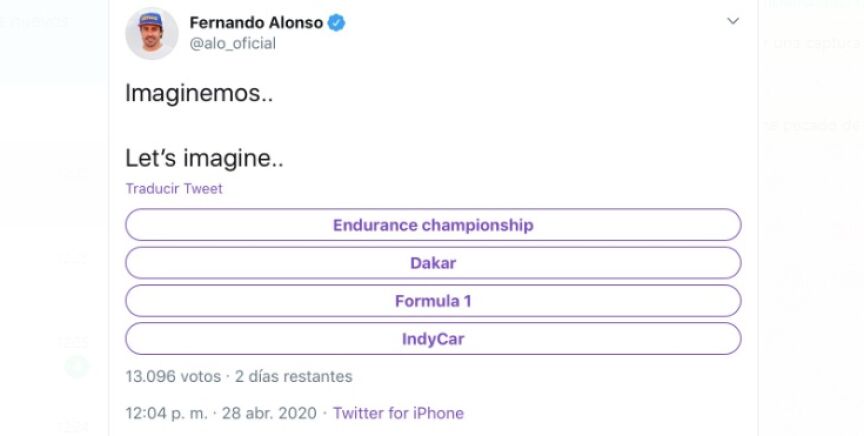Click the Fernando Alonso display name
The width and height of the screenshot is (864, 436).
point(256,22)
